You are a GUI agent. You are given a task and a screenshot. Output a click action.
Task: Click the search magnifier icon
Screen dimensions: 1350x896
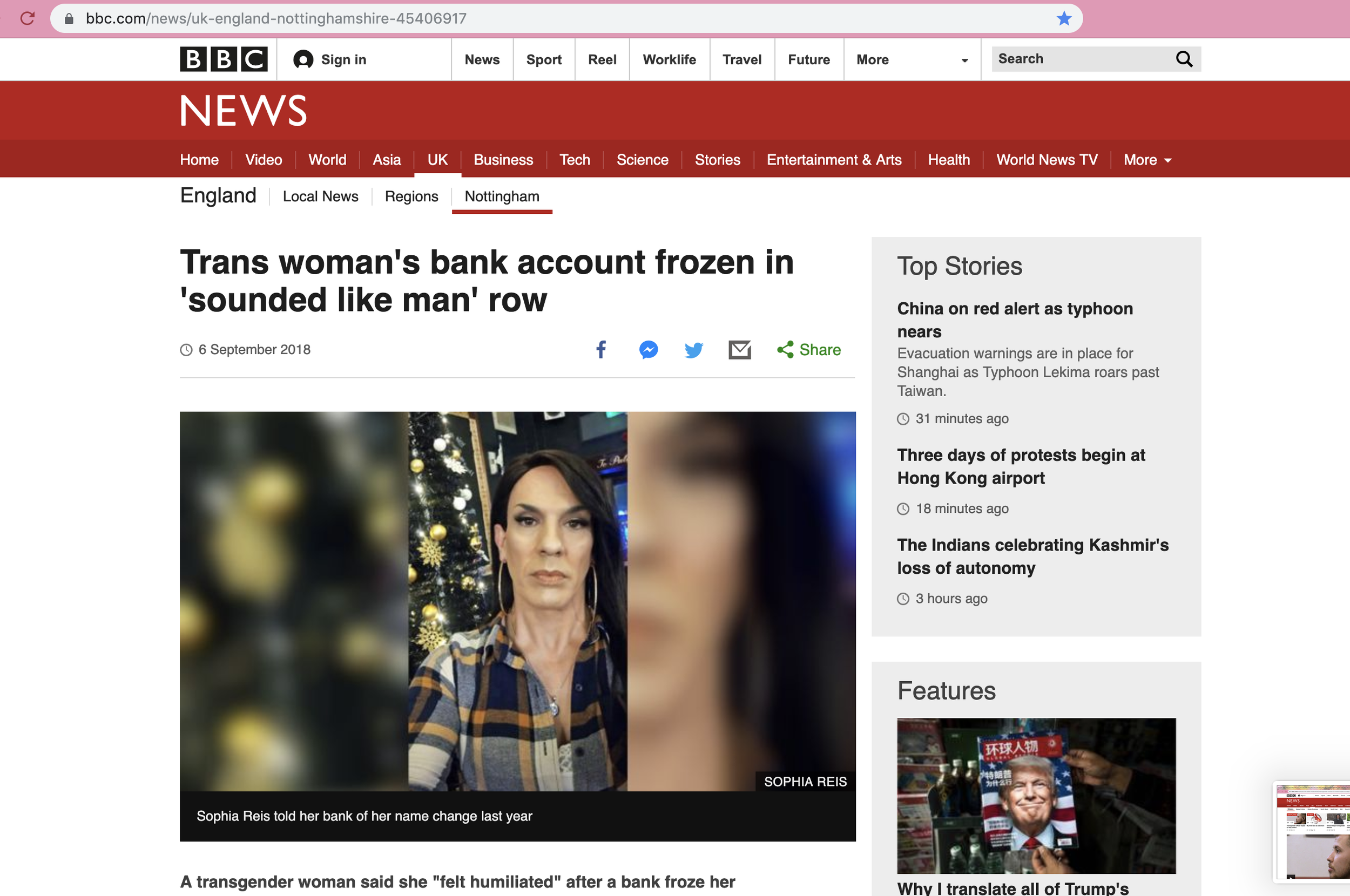pyautogui.click(x=1184, y=59)
